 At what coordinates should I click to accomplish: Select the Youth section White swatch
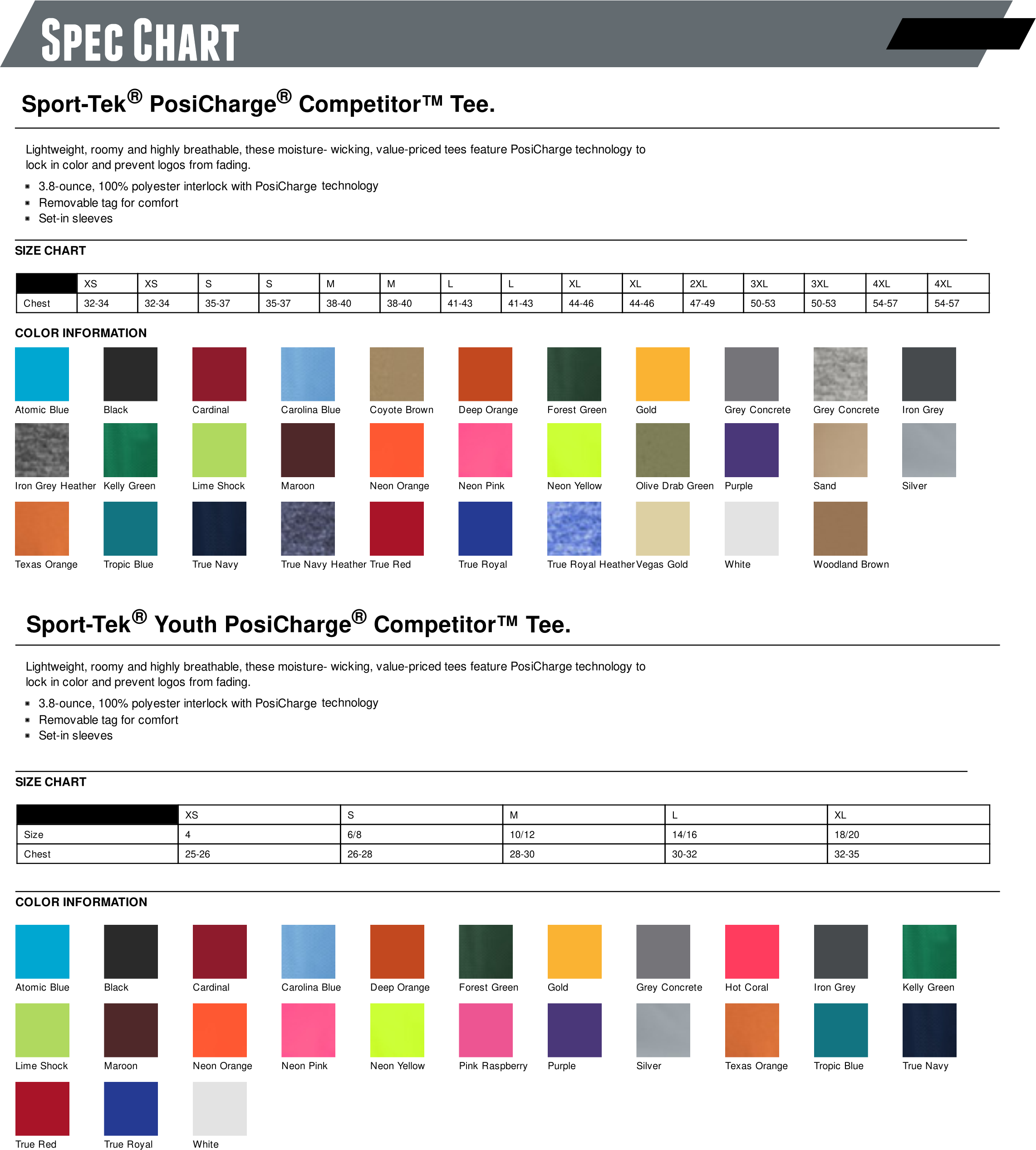(220, 1109)
